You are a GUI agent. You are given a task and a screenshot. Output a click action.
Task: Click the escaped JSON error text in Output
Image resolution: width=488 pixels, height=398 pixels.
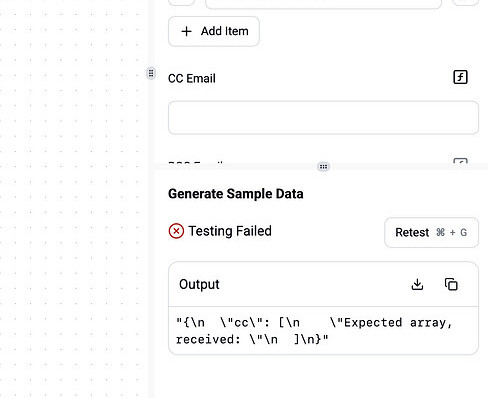click(x=314, y=331)
